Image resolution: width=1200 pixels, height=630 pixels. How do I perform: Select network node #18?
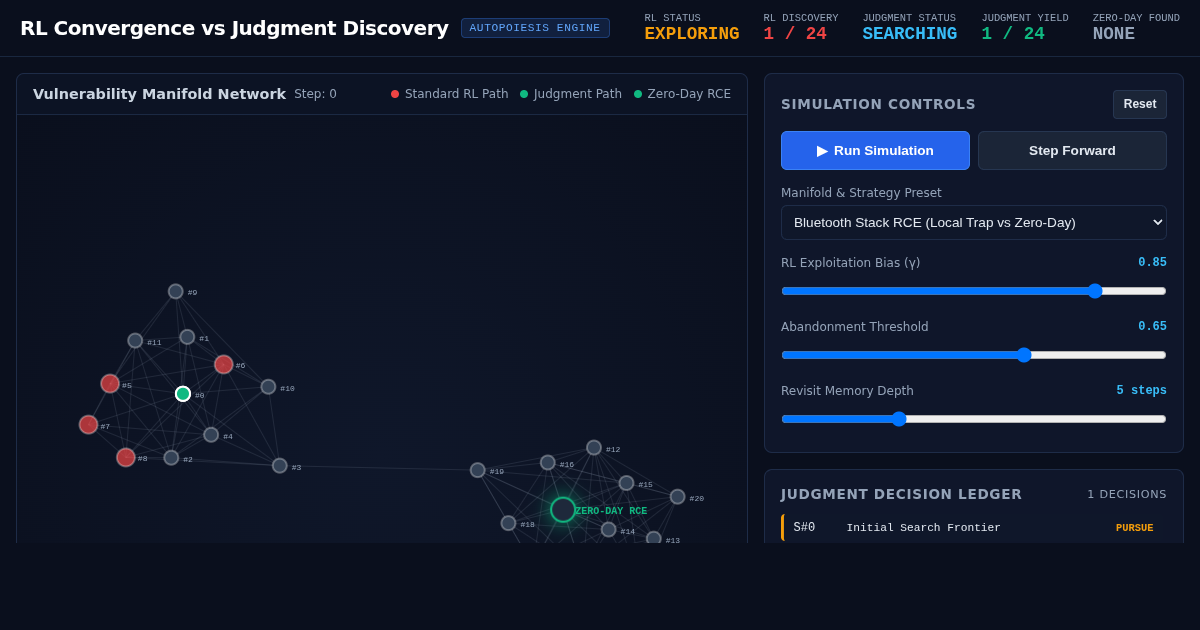tap(508, 523)
